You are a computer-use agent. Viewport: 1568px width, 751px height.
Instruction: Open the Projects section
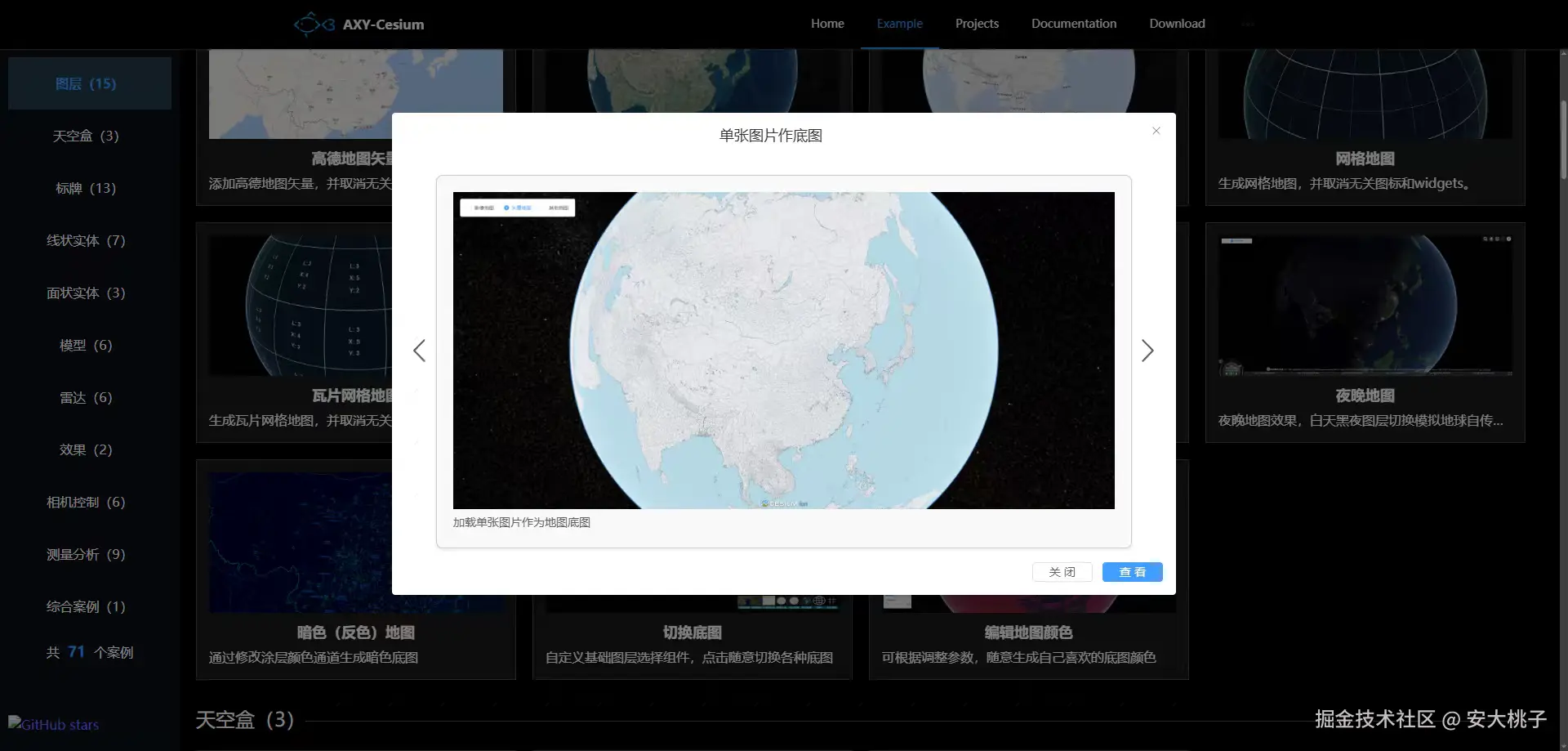tap(977, 24)
